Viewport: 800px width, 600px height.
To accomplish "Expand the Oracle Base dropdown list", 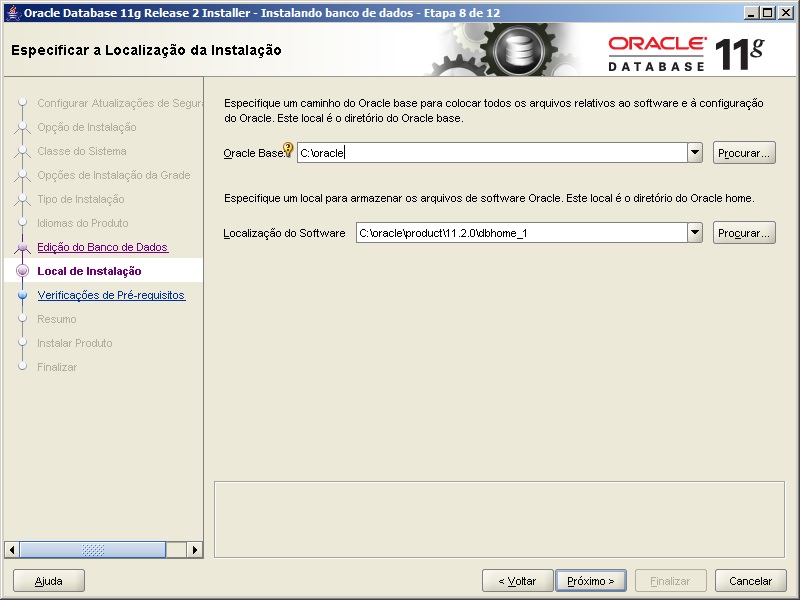I will click(694, 152).
